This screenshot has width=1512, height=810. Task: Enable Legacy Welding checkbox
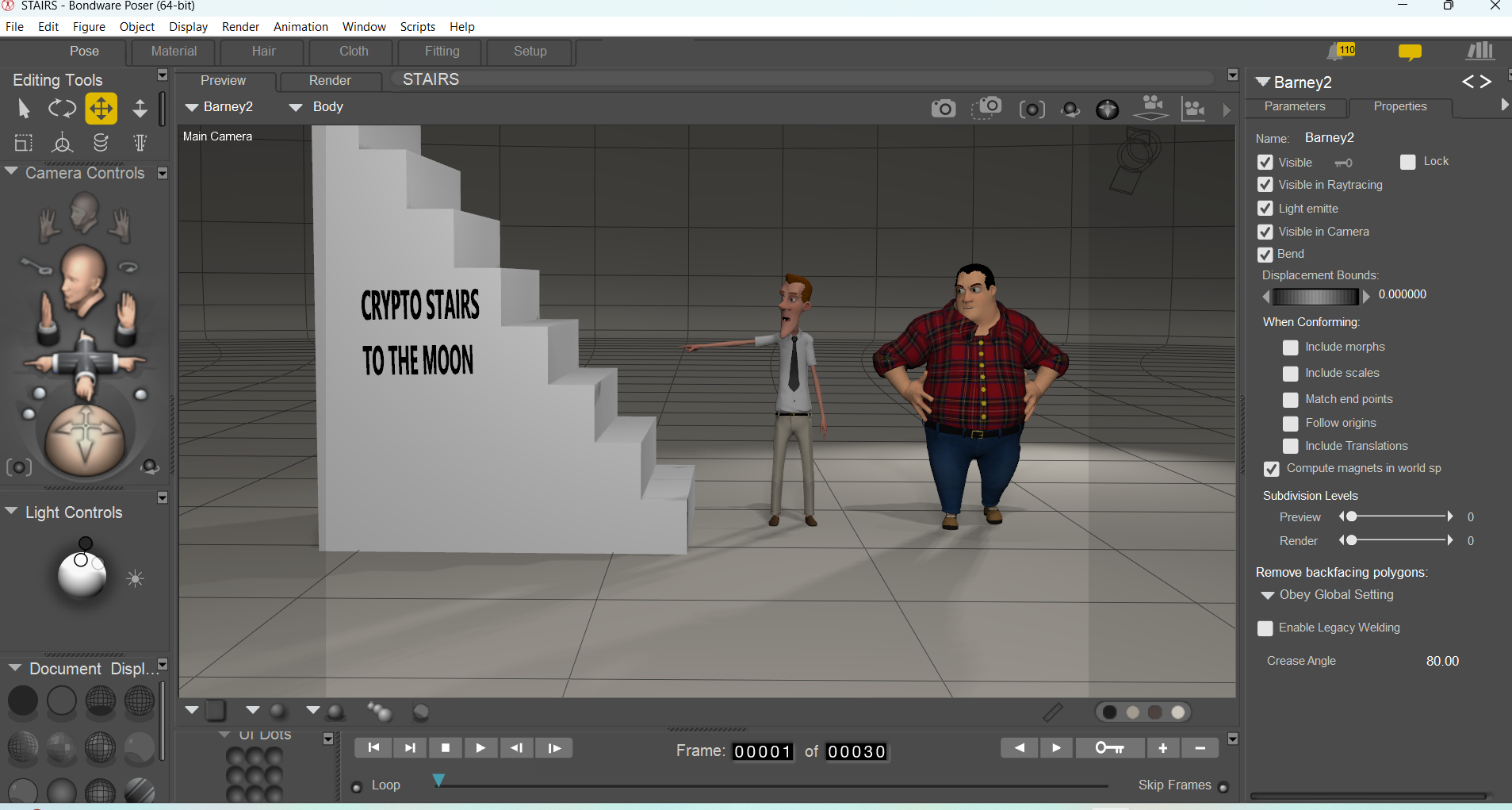[x=1265, y=628]
